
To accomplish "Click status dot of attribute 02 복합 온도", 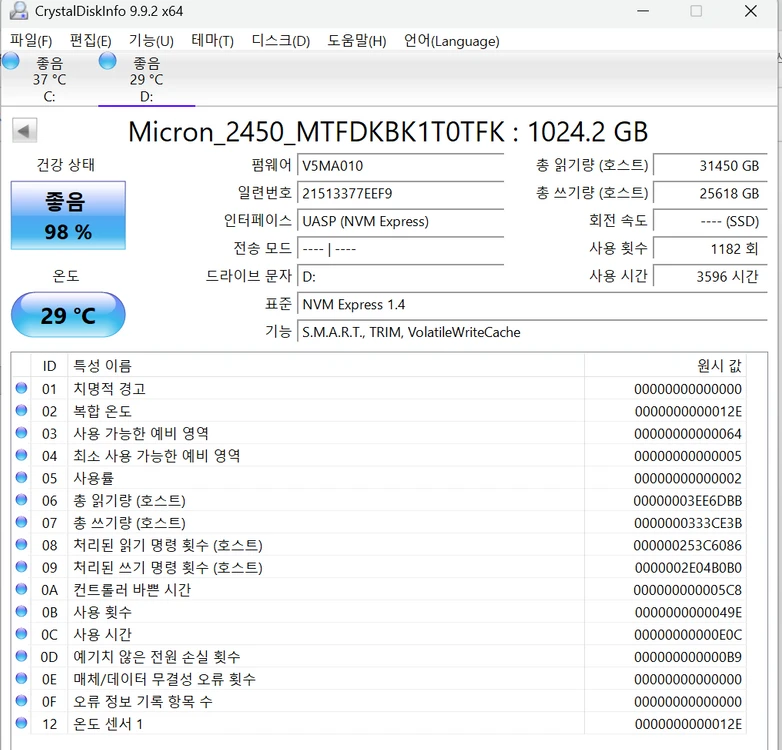I will point(21,410).
